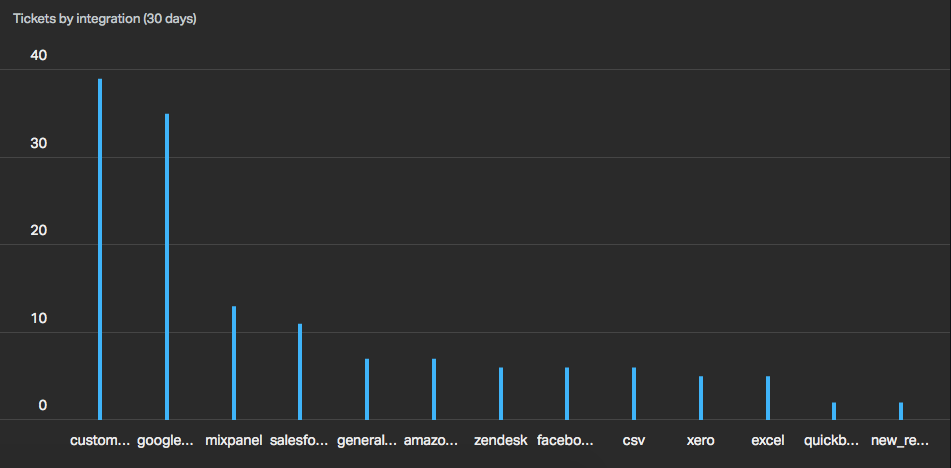Select the salesfo... bar
Viewport: 951px width, 468px height.
(x=300, y=372)
